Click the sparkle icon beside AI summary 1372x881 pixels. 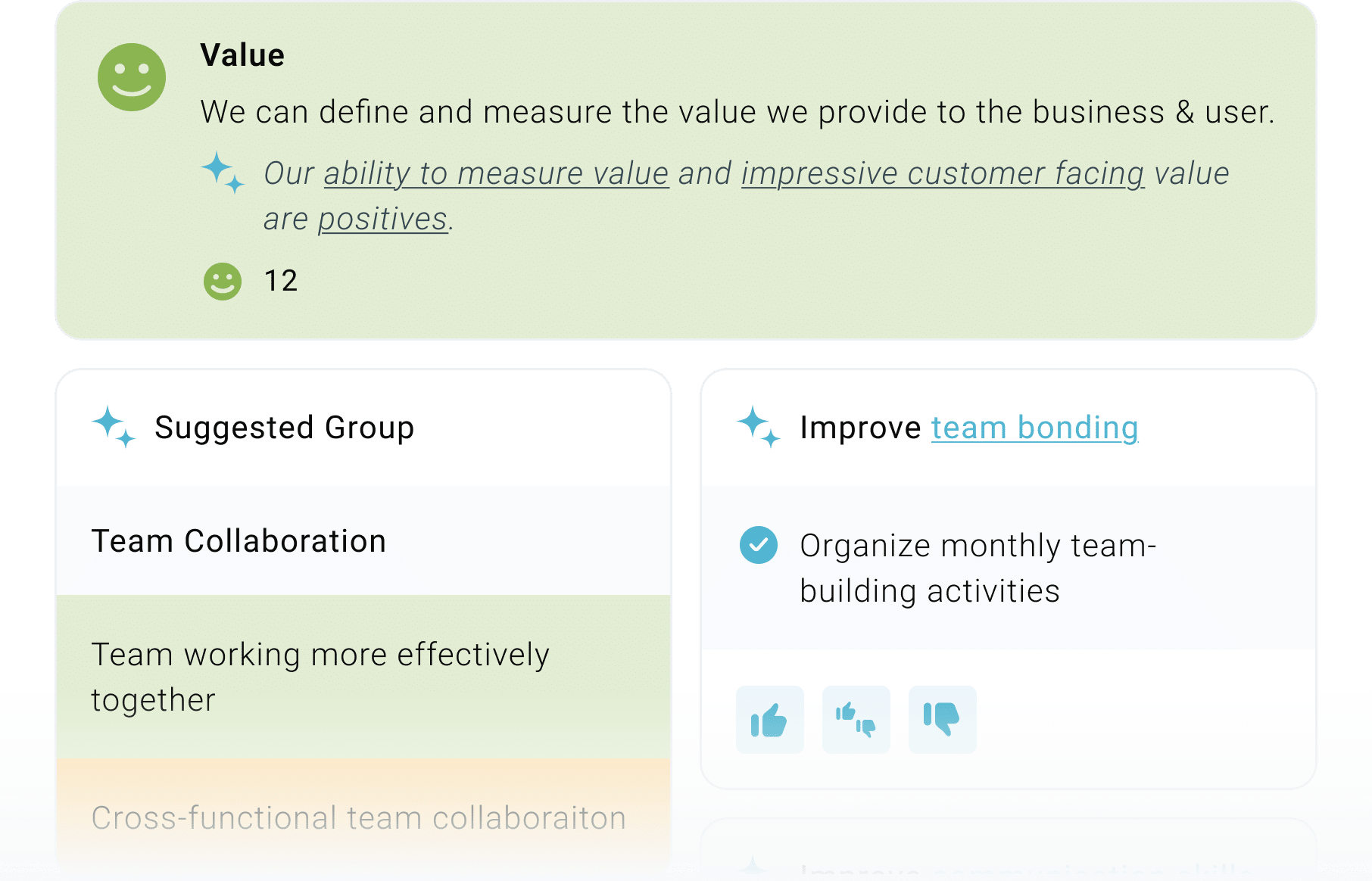click(x=223, y=173)
